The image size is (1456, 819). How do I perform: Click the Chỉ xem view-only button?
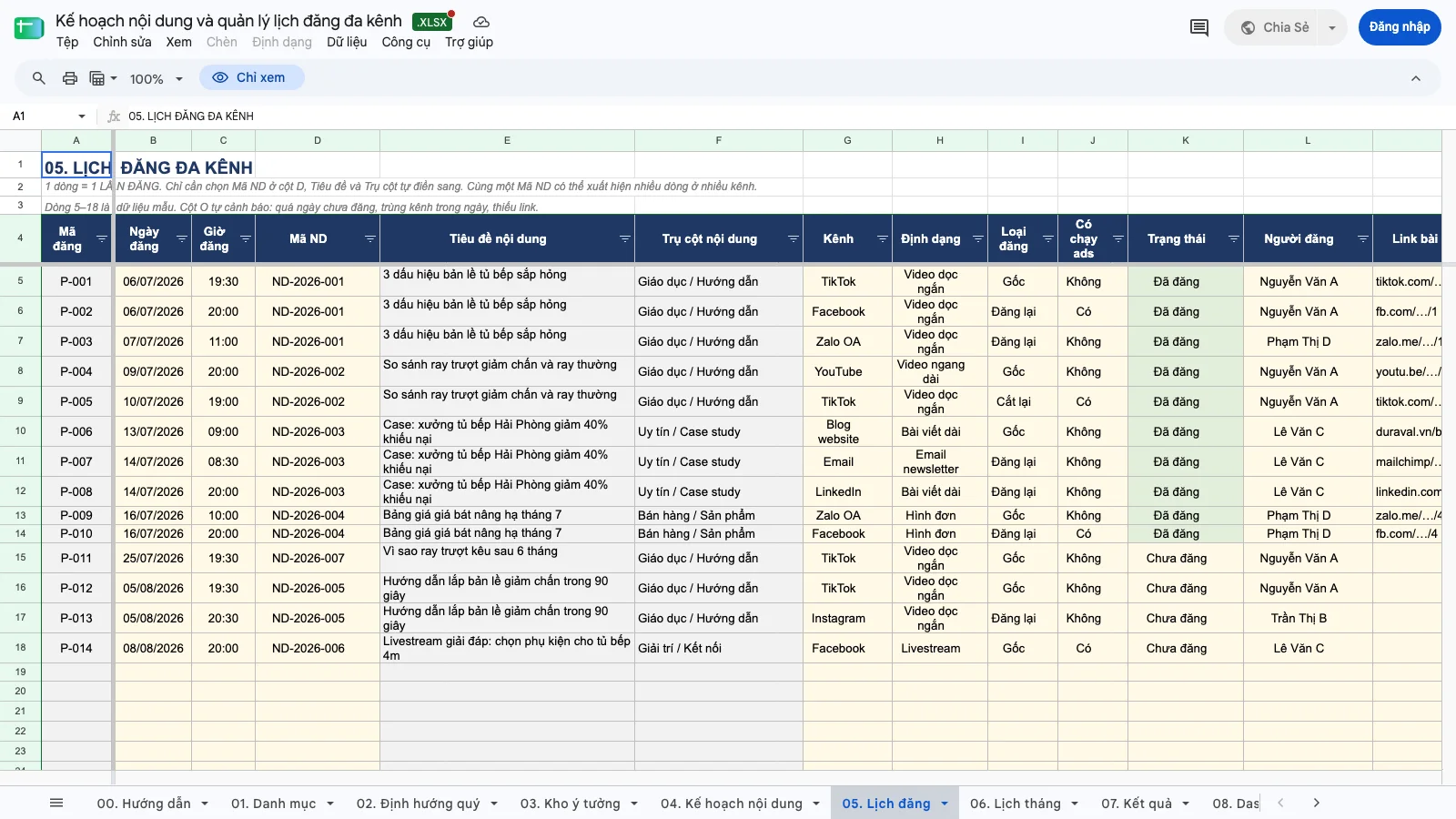point(252,78)
